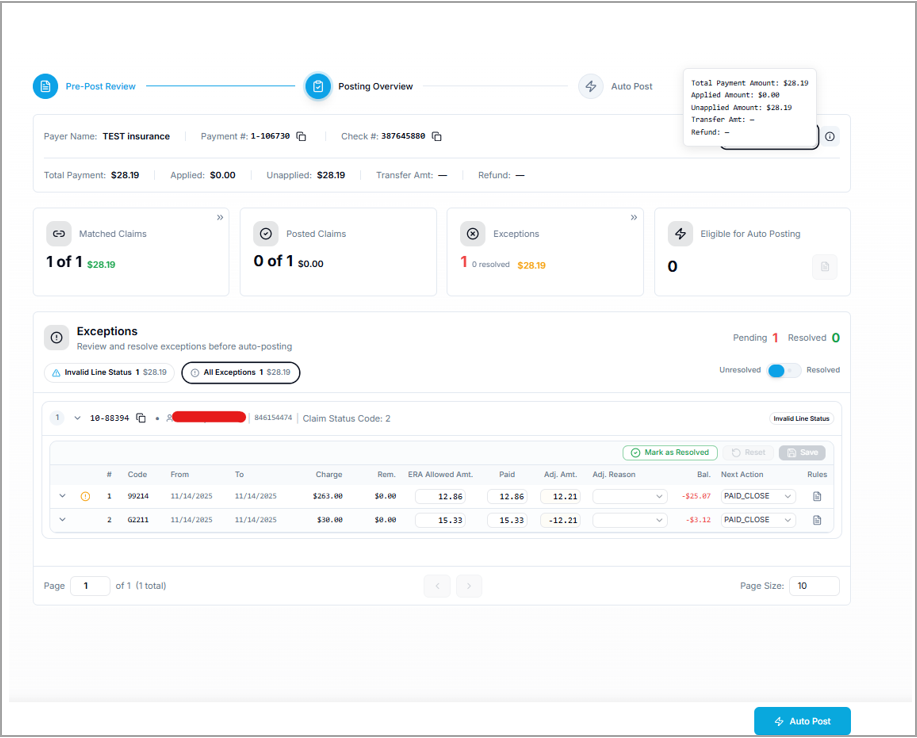
Task: Collapse claim 10-88394 row chevron
Action: (x=78, y=418)
